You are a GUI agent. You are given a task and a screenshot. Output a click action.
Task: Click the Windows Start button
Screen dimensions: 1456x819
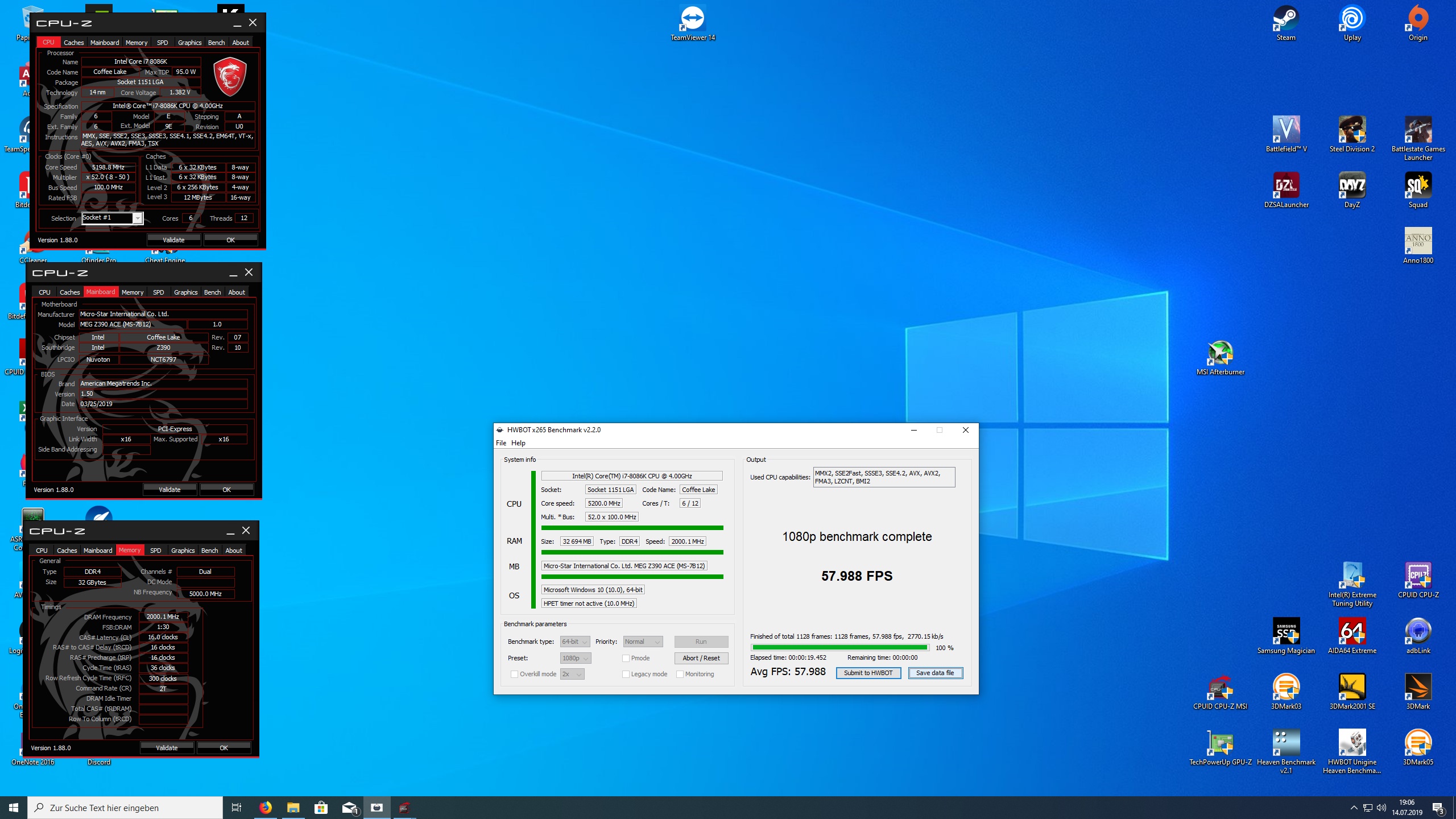pos(14,808)
